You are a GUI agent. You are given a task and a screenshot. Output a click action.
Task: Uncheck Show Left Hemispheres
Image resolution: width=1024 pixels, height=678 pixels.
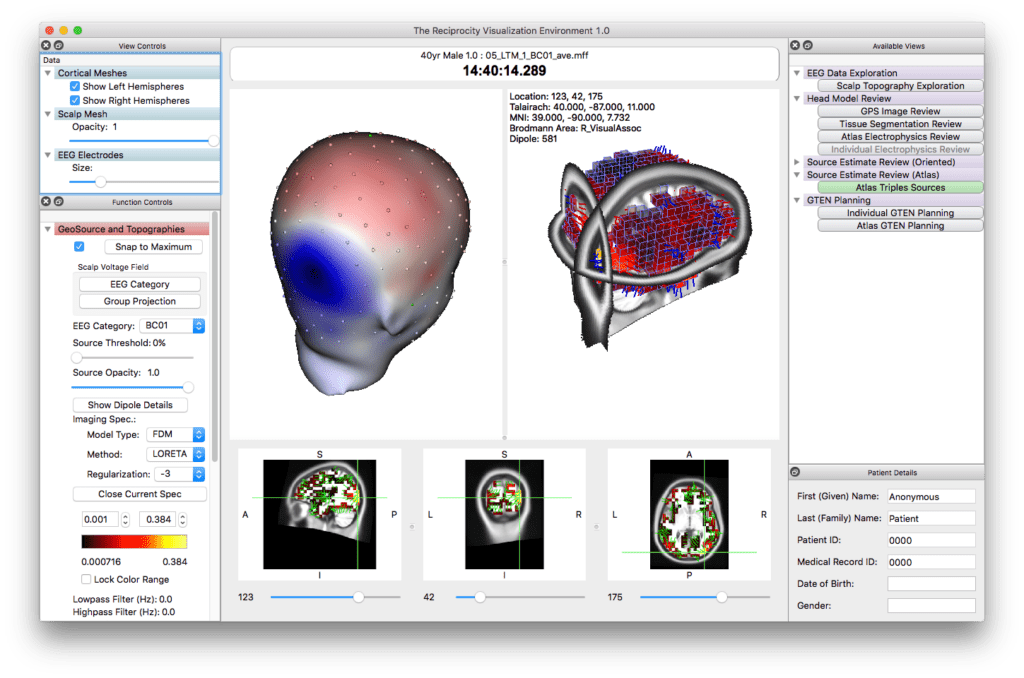[x=75, y=87]
